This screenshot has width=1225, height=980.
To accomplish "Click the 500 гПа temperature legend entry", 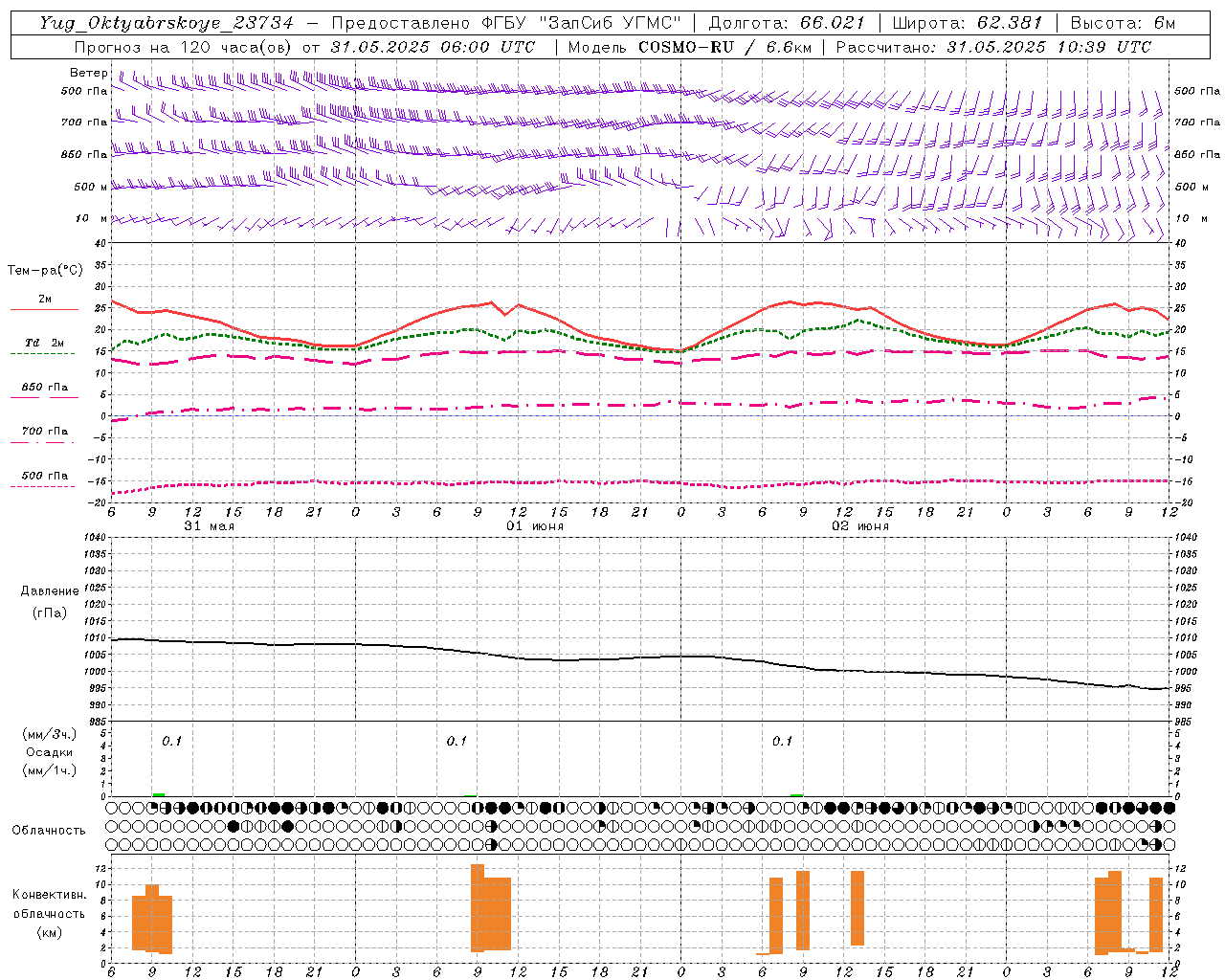I will click(x=44, y=476).
